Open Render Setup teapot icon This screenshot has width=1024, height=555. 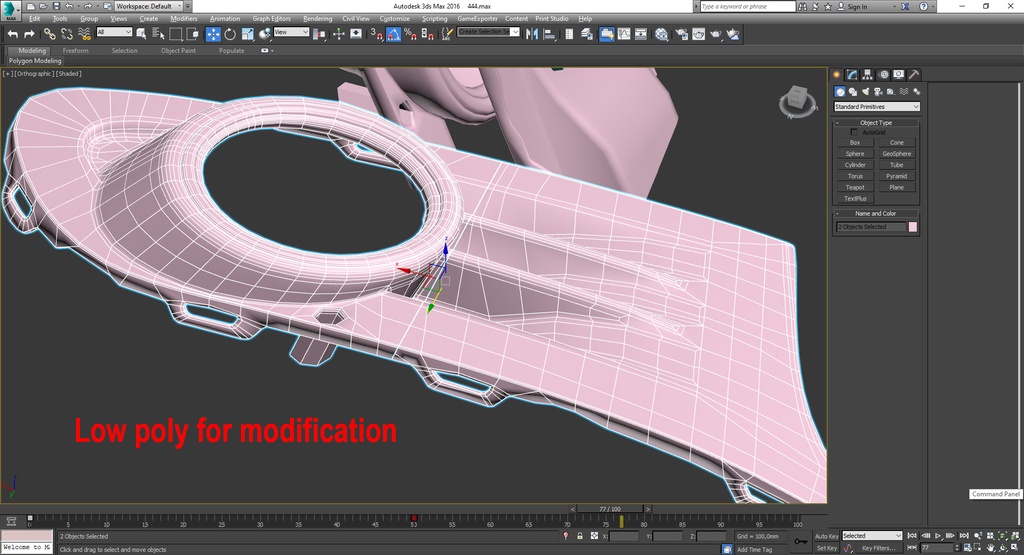point(682,34)
